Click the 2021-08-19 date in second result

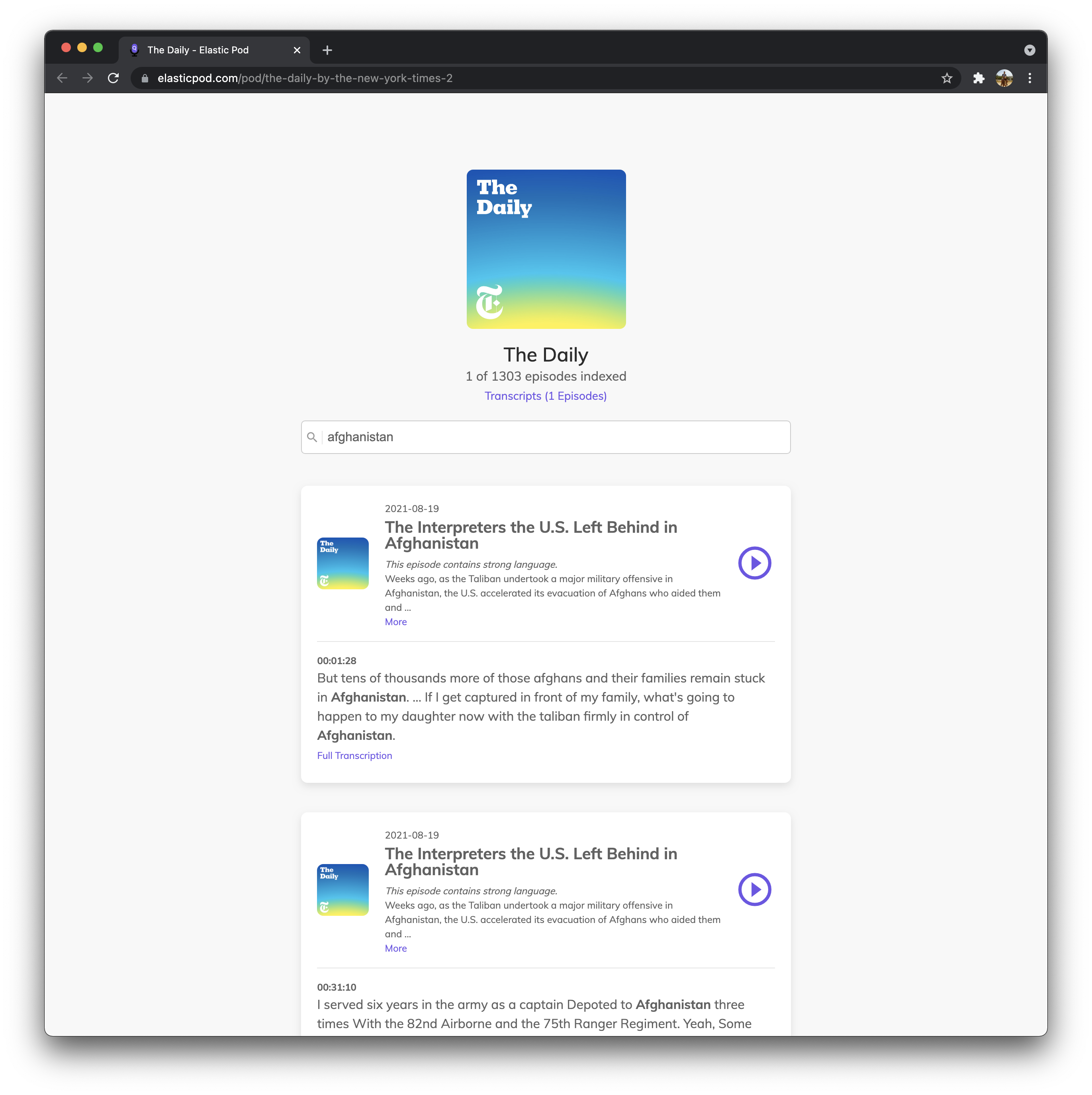click(412, 835)
